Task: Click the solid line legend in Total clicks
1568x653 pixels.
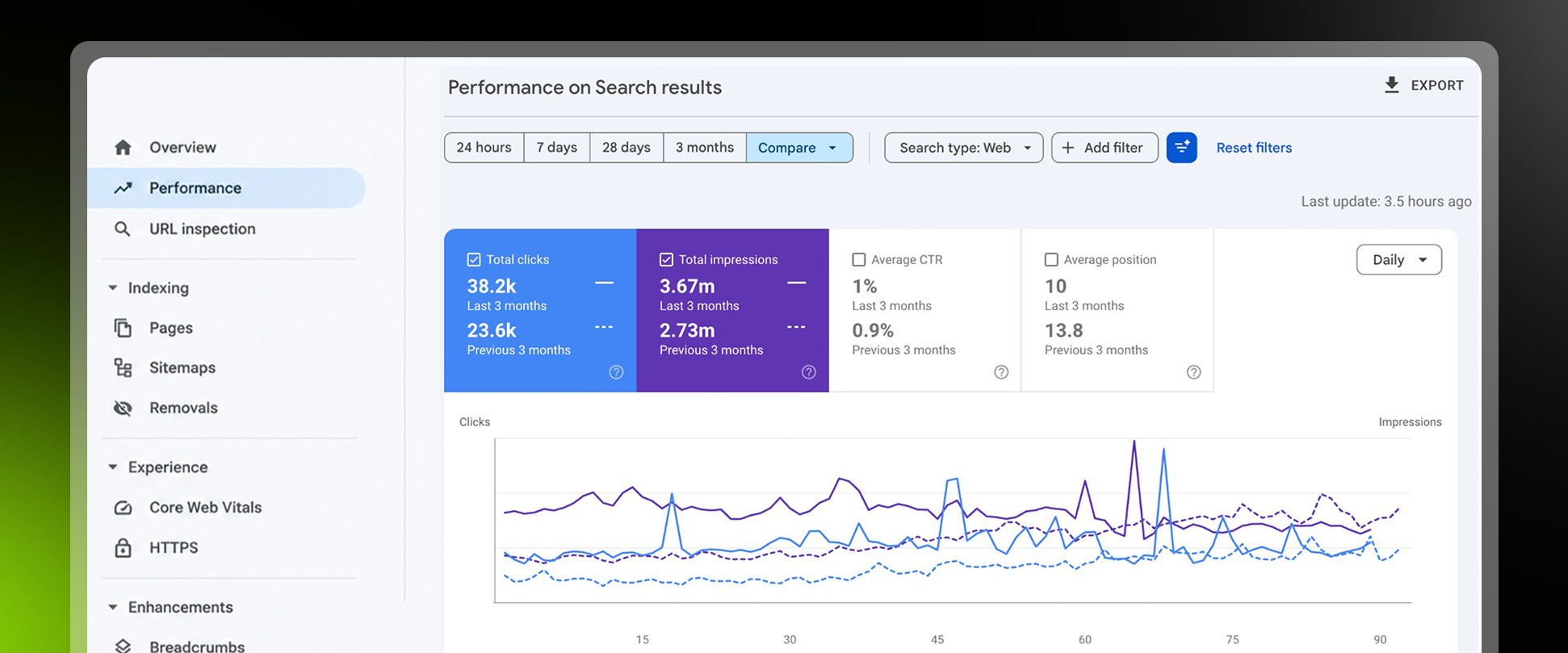Action: (x=604, y=283)
